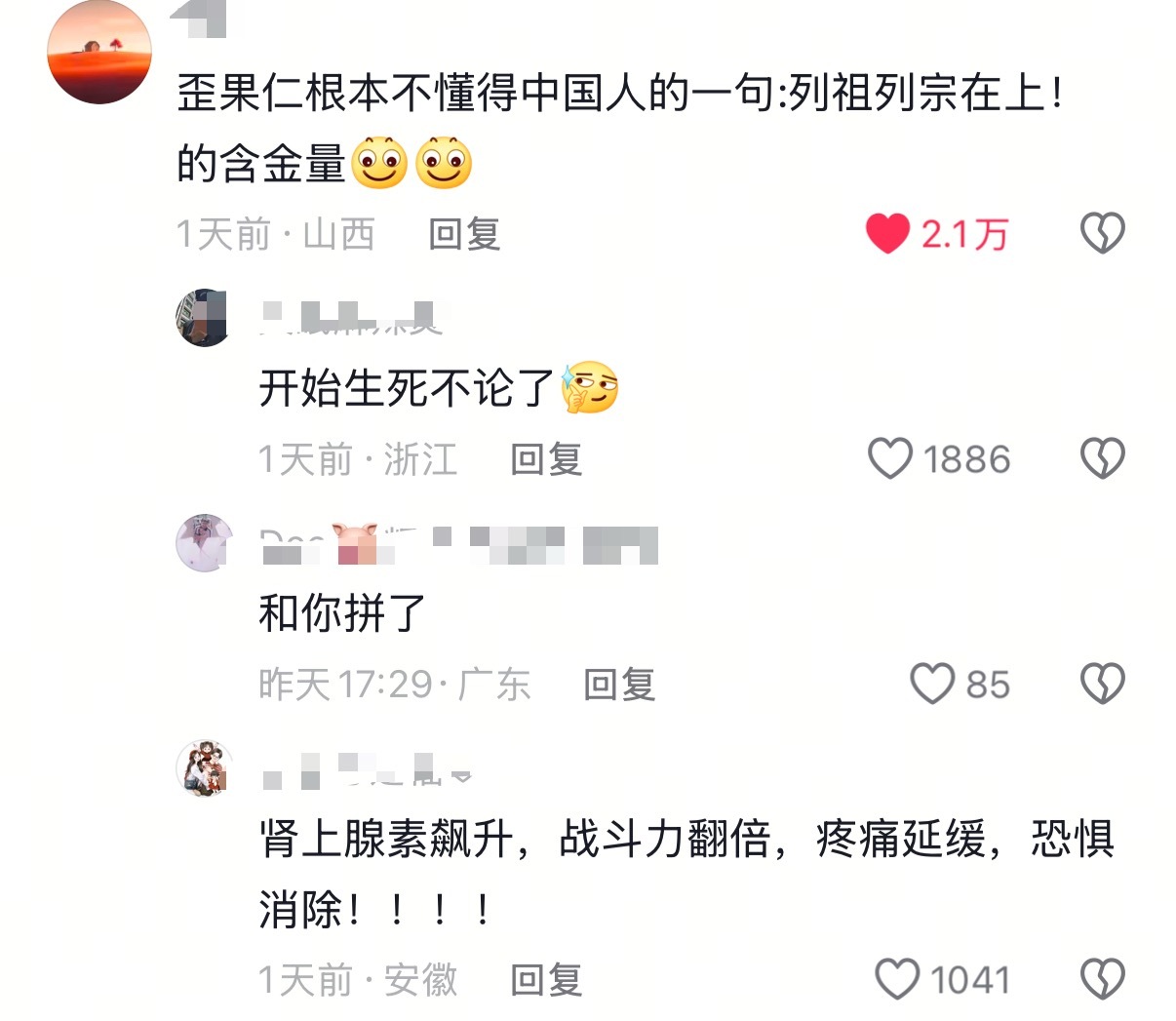Open avatar of 开始生死不论了 commenter
This screenshot has height=1021, width=1176.
point(205,318)
